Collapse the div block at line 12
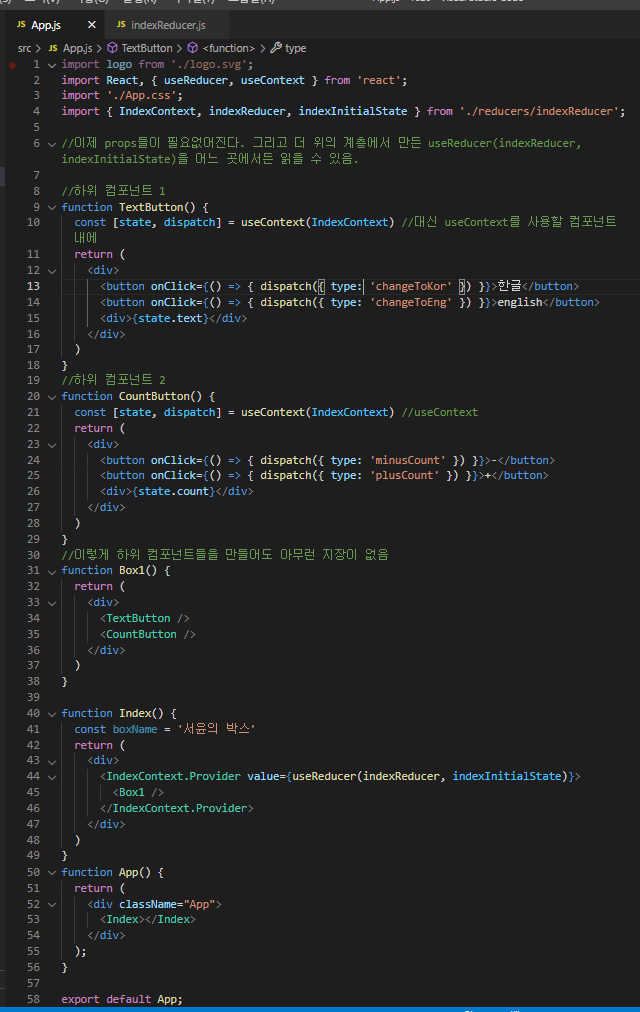This screenshot has height=1012, width=640. (52, 270)
